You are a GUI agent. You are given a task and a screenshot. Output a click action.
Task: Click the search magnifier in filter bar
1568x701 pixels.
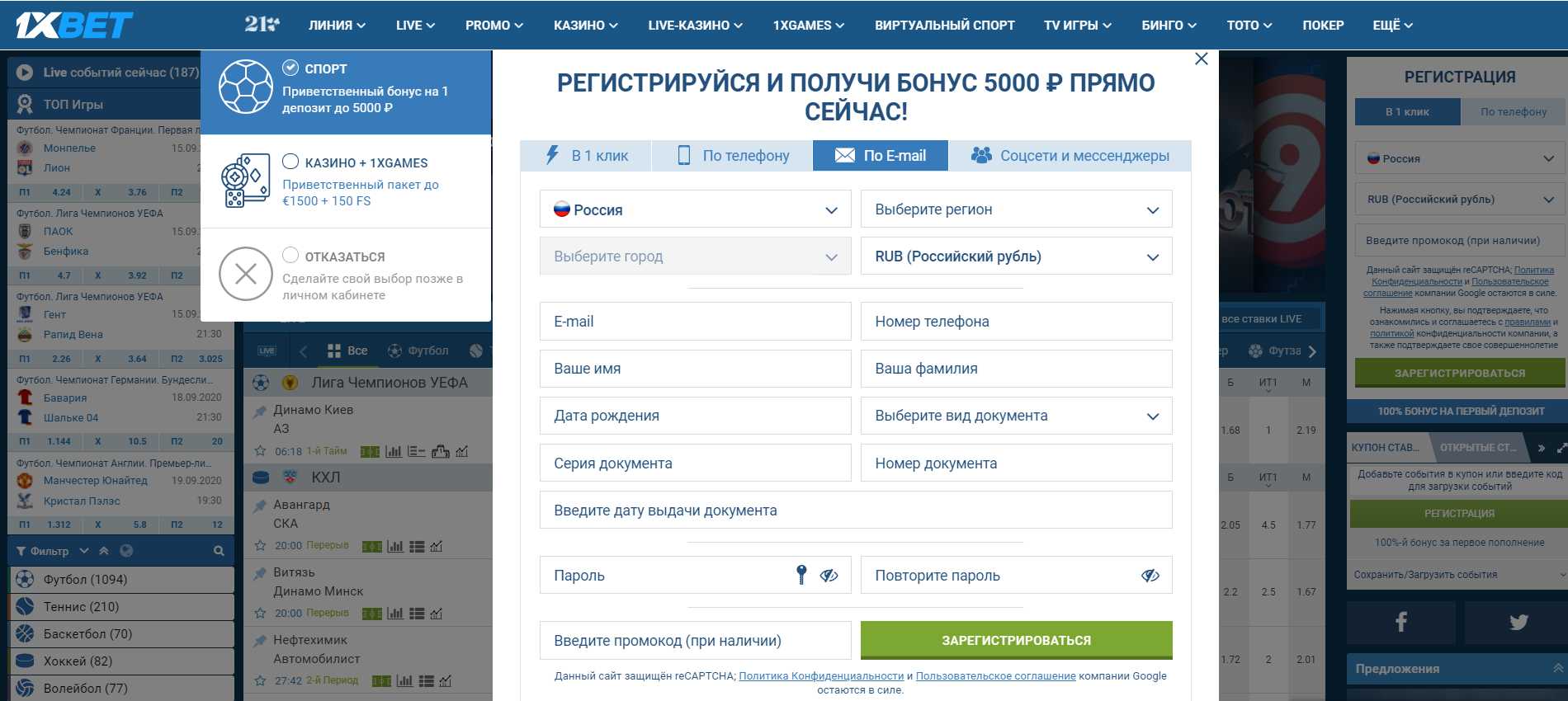click(x=219, y=551)
